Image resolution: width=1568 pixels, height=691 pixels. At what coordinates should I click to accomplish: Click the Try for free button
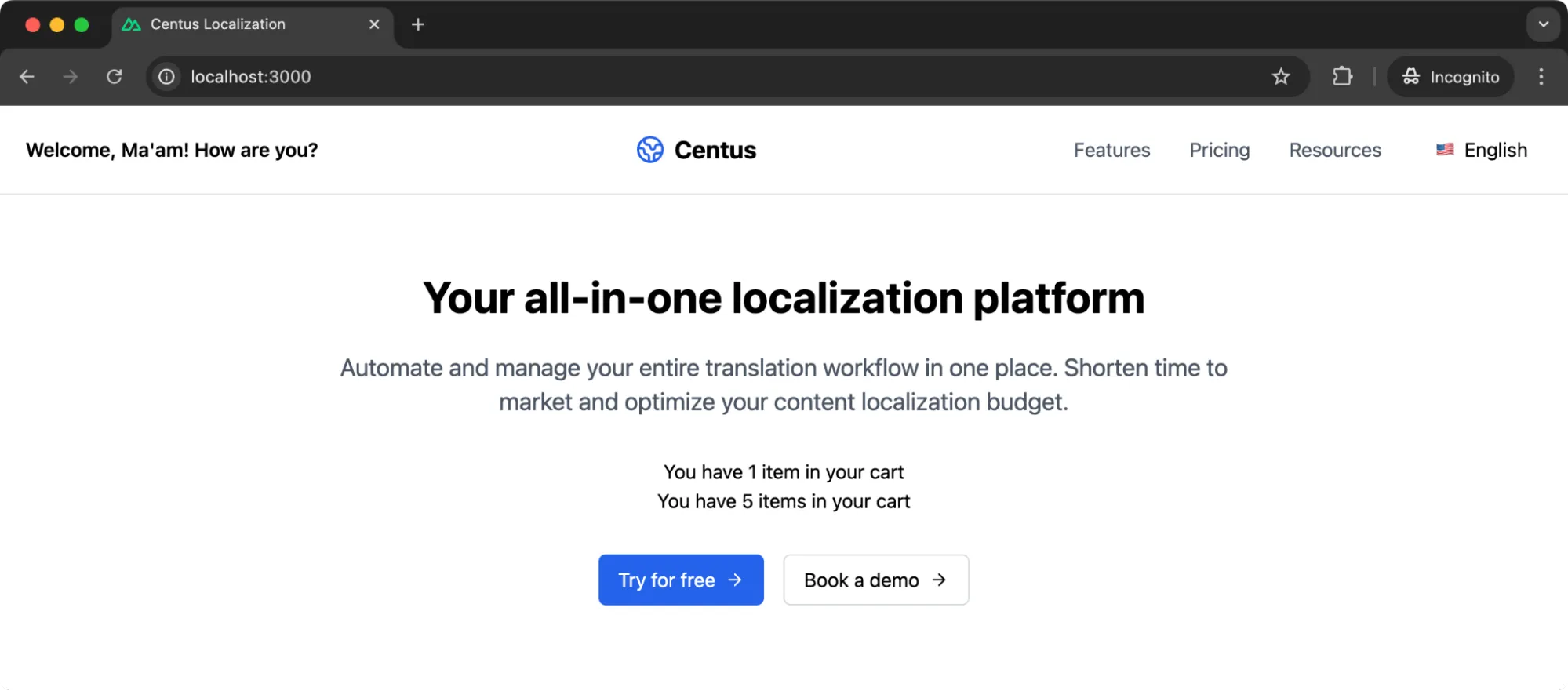click(681, 580)
